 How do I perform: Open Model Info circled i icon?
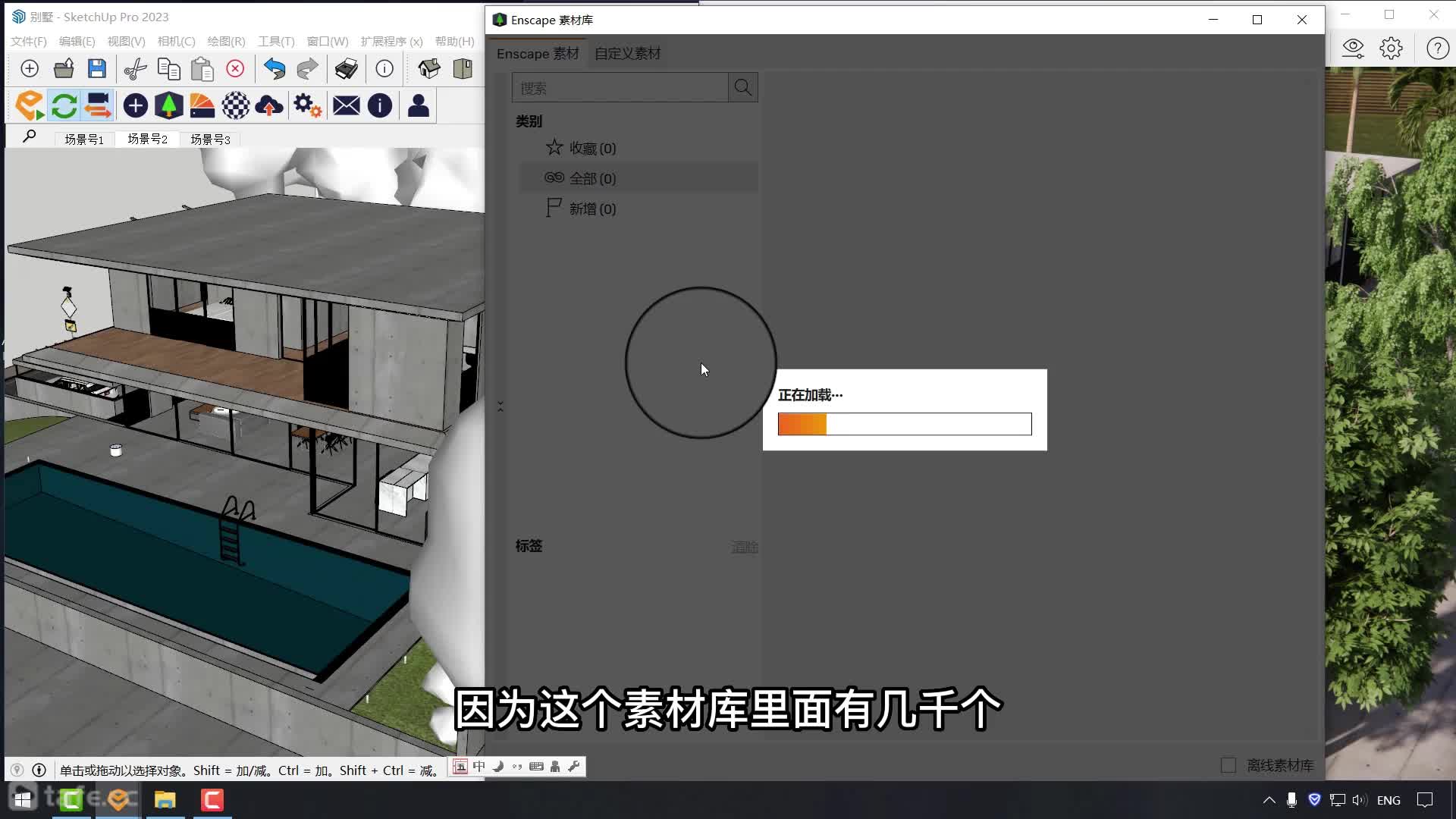(x=384, y=69)
